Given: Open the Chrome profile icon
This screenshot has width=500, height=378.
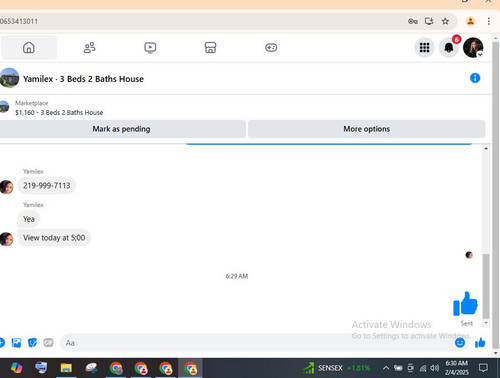Looking at the screenshot, I should click(471, 21).
